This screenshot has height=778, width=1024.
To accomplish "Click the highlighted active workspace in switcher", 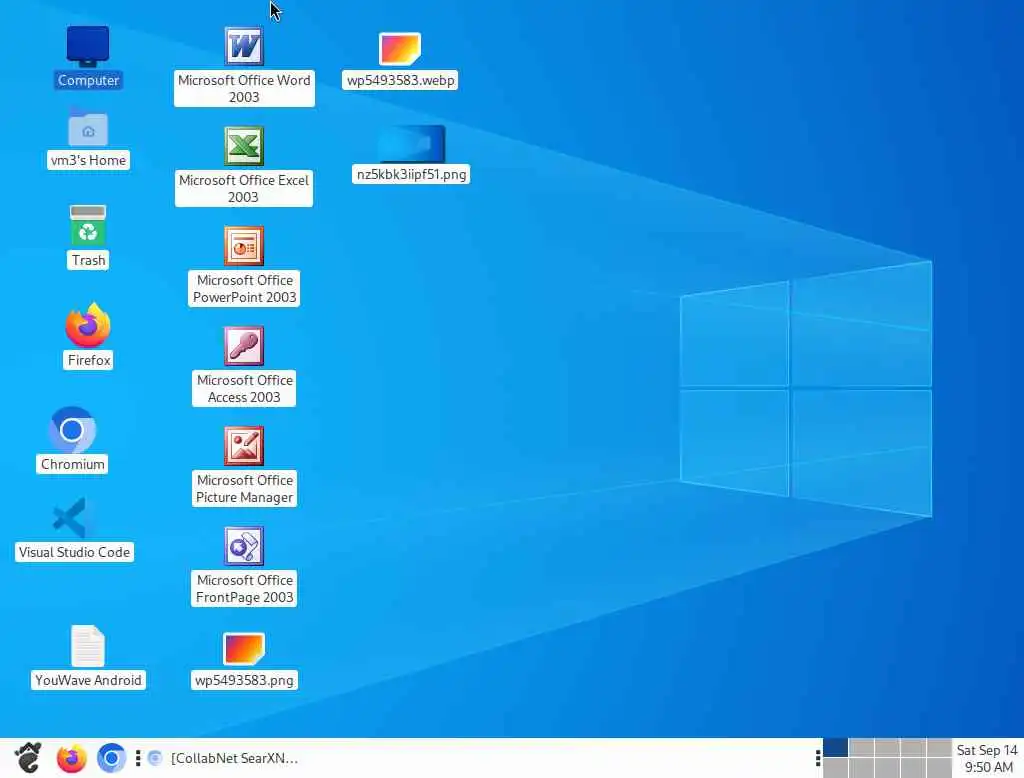I will coord(835,747).
